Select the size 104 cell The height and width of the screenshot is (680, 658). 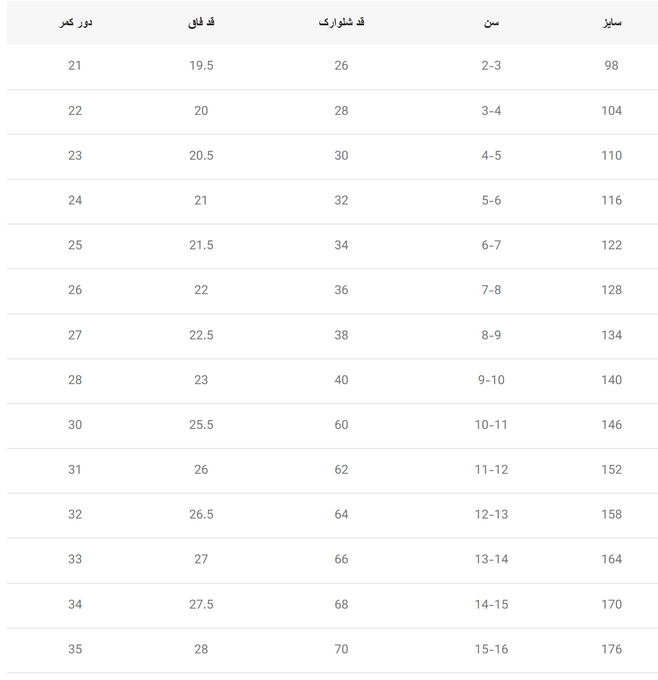[x=612, y=111]
